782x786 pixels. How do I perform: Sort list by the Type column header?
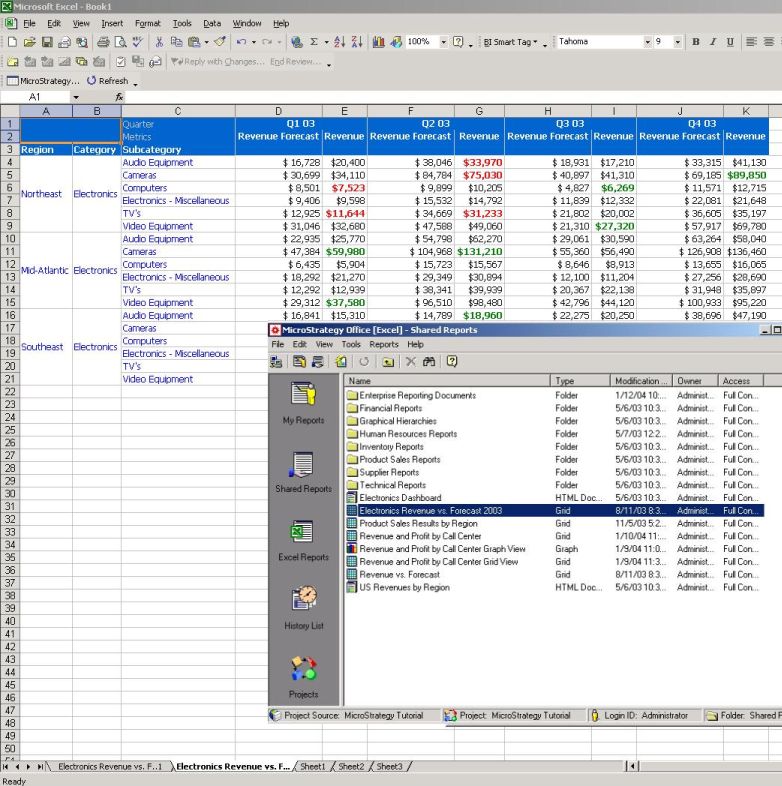pyautogui.click(x=580, y=381)
